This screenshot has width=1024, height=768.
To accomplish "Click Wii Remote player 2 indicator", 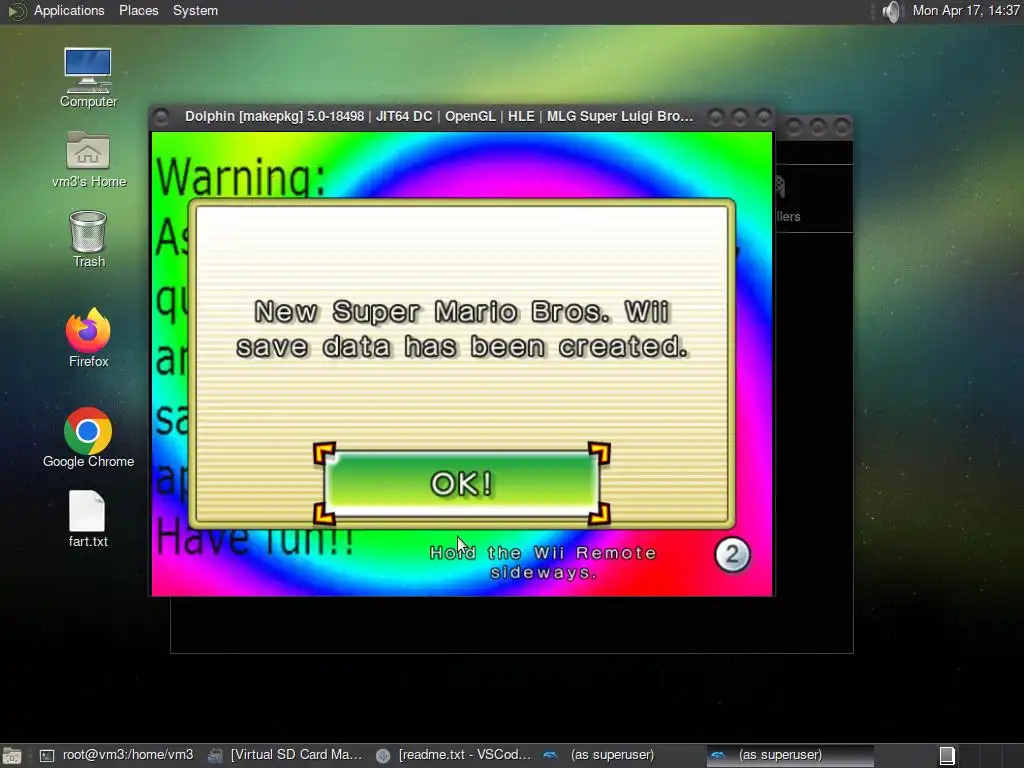I will click(732, 554).
